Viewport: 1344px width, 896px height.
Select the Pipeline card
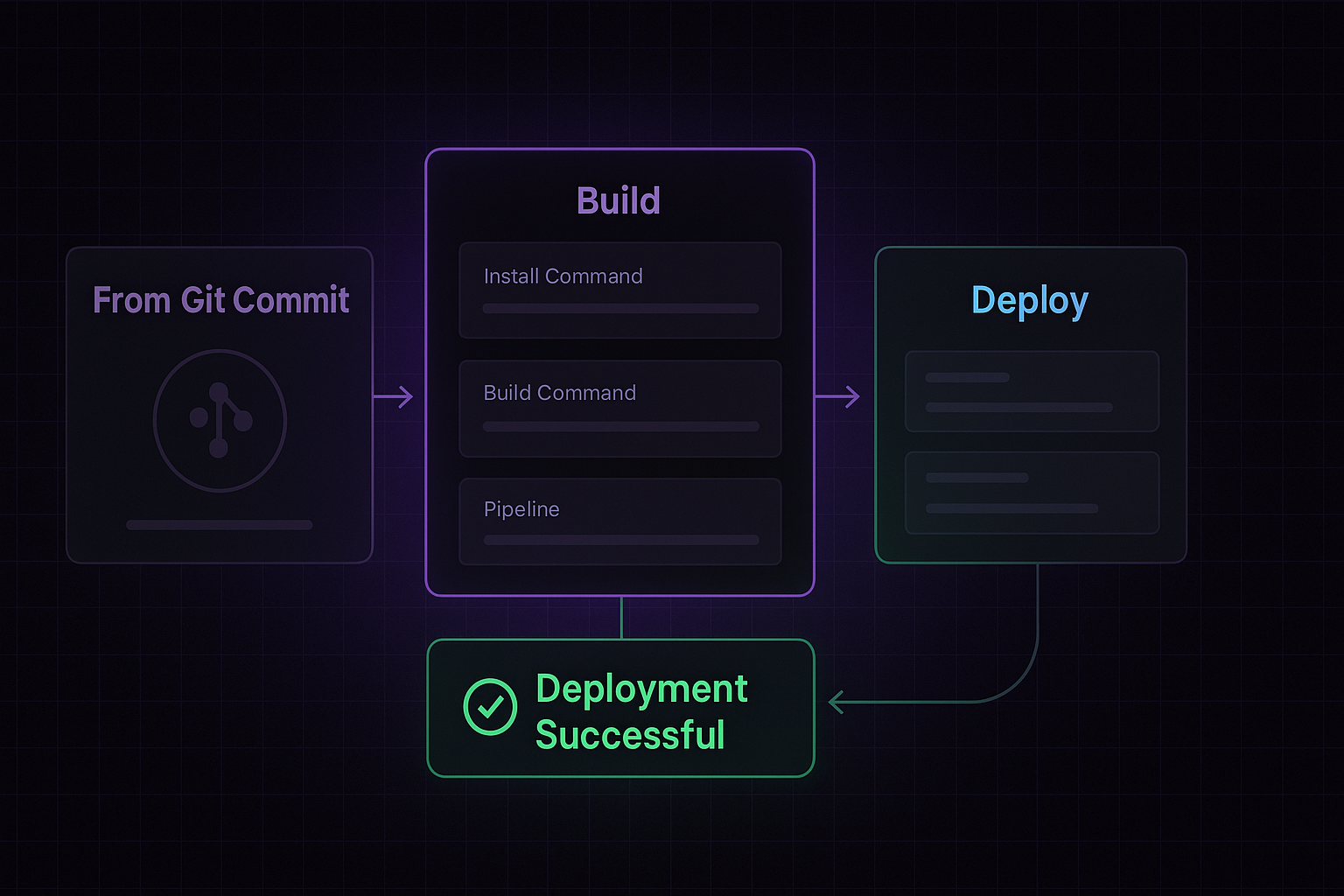click(620, 521)
